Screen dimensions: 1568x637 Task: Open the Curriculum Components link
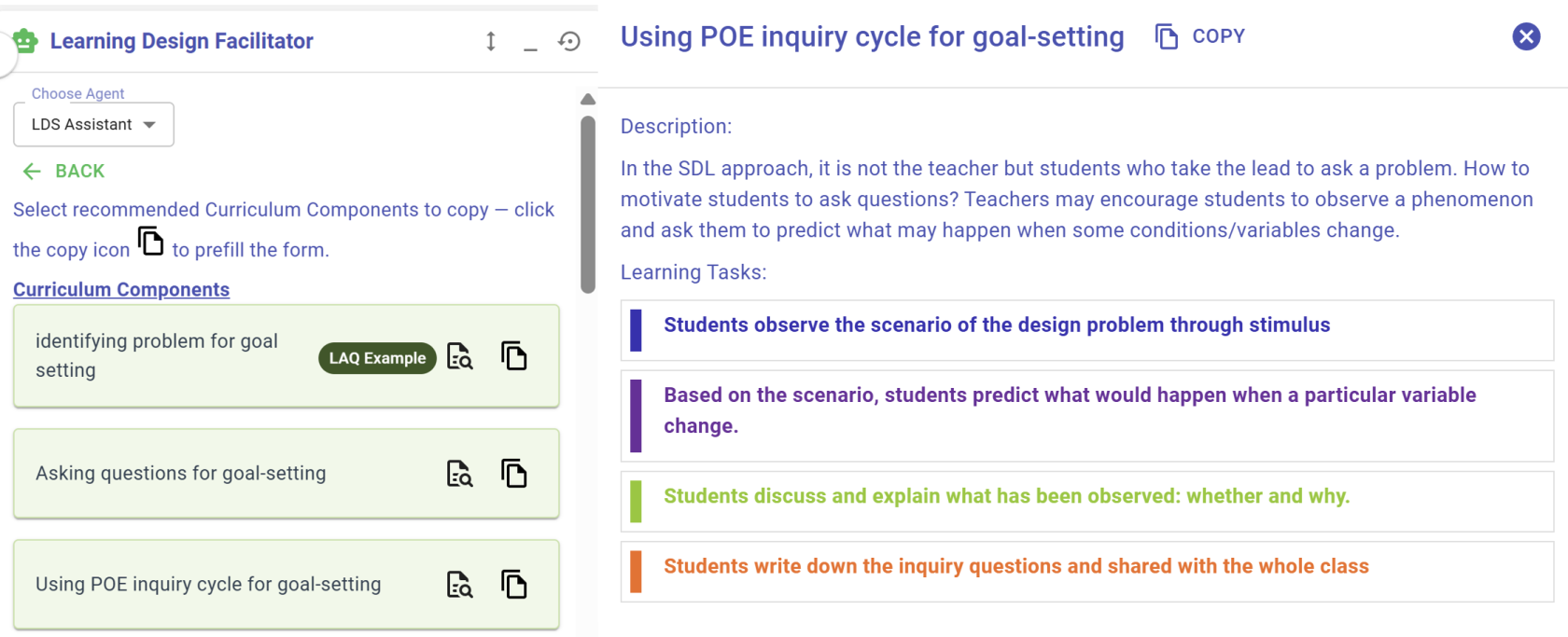[x=121, y=290]
